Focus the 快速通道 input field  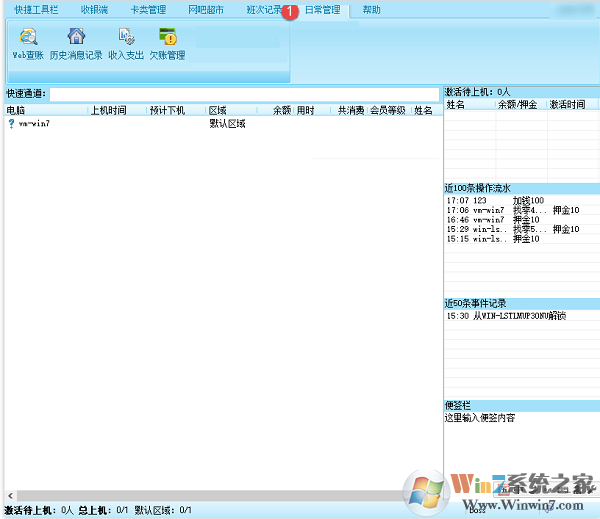[x=244, y=94]
